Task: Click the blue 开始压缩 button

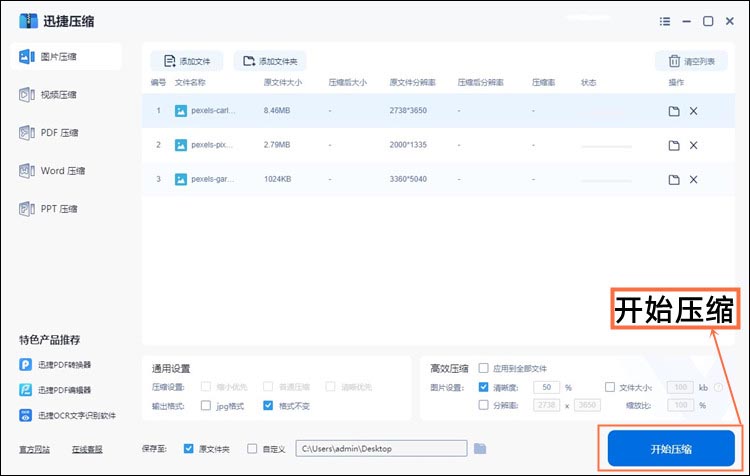Action: click(671, 448)
